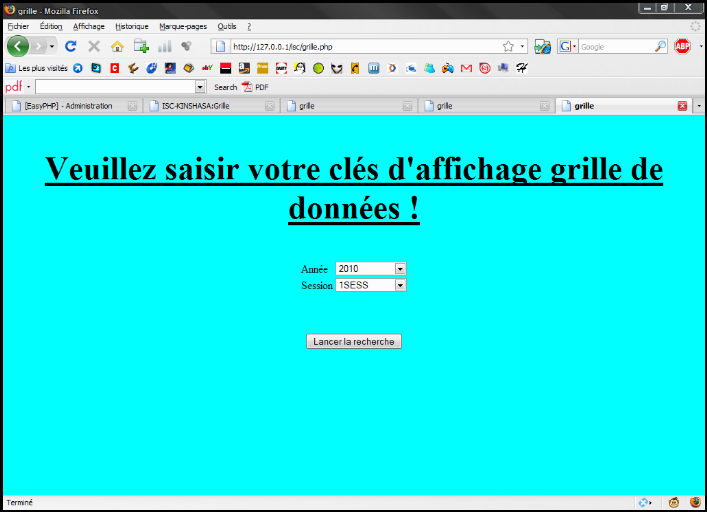Click the Google search magnifier icon

coord(660,46)
